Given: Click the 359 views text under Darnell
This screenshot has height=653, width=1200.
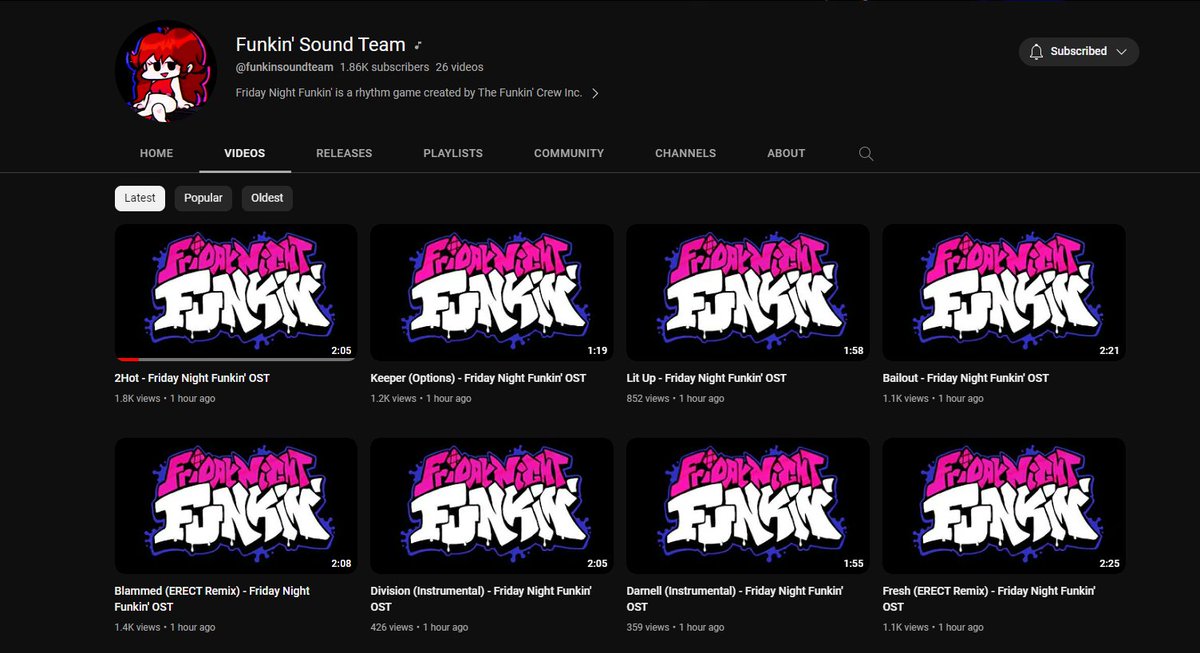Looking at the screenshot, I should 648,628.
